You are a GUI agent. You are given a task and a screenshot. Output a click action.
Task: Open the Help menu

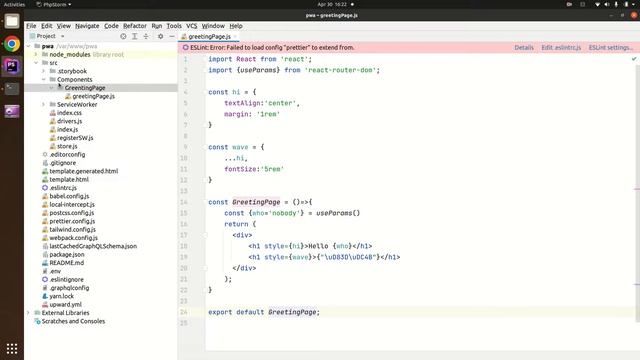(x=236, y=26)
